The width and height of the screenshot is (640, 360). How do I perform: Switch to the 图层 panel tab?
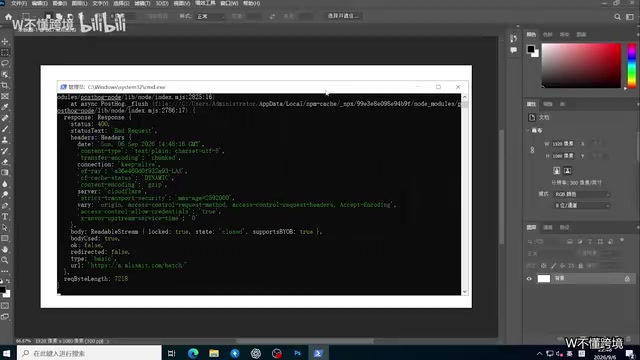pyautogui.click(x=531, y=228)
